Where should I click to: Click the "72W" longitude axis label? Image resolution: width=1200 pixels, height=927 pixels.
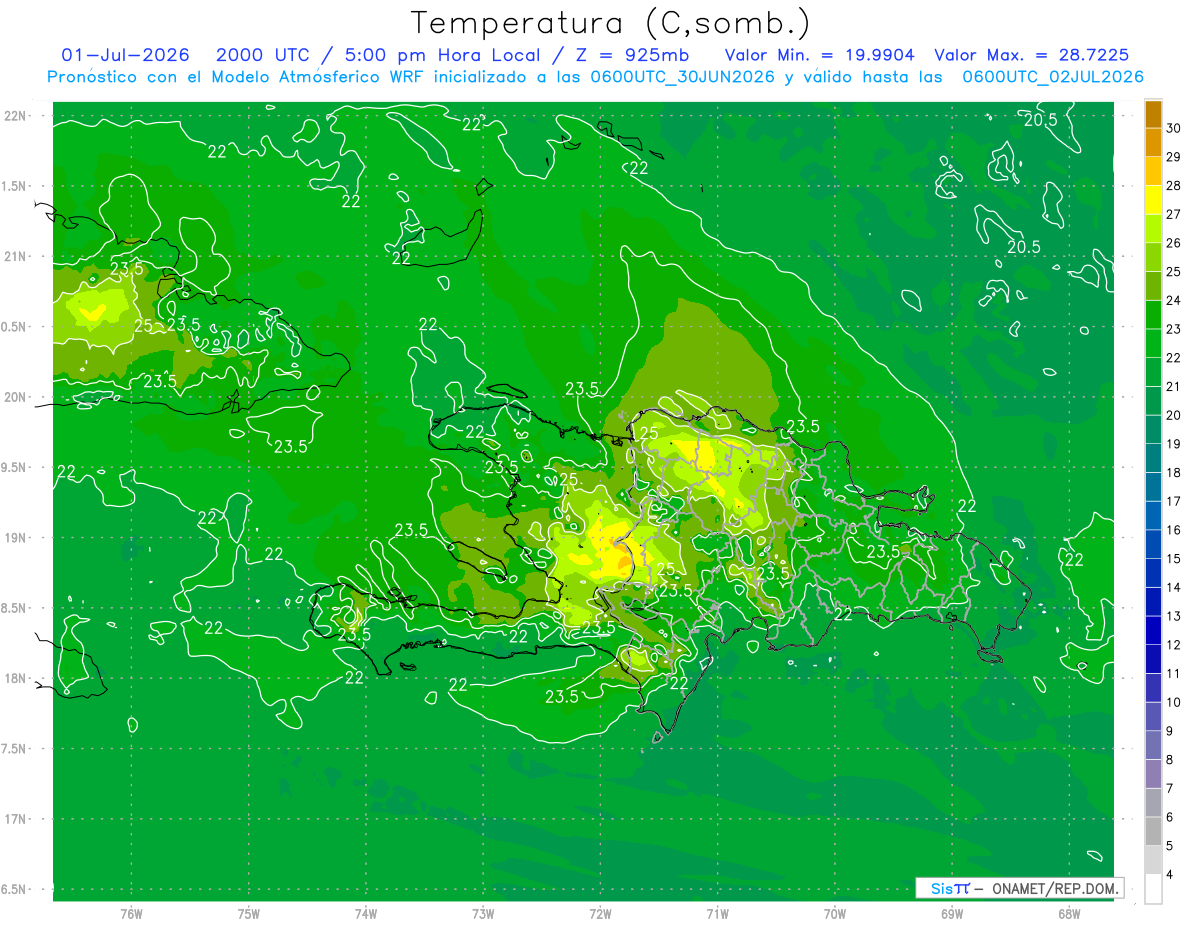pyautogui.click(x=600, y=914)
